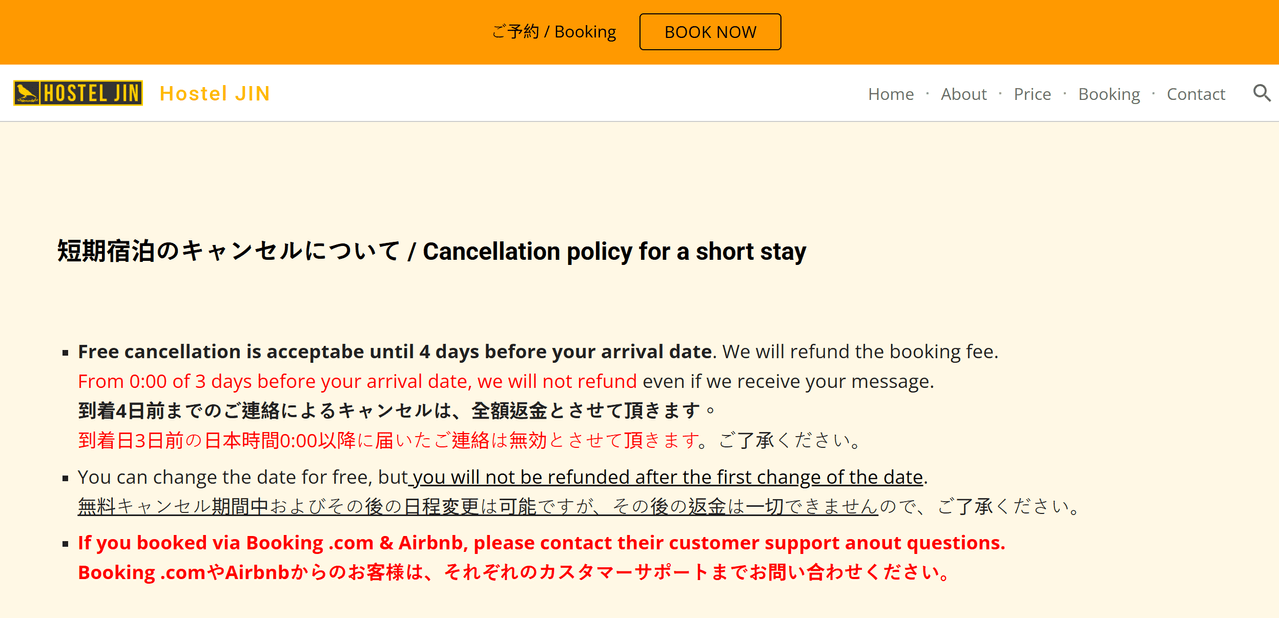Go to the Home page
This screenshot has width=1279, height=618.
coord(891,94)
